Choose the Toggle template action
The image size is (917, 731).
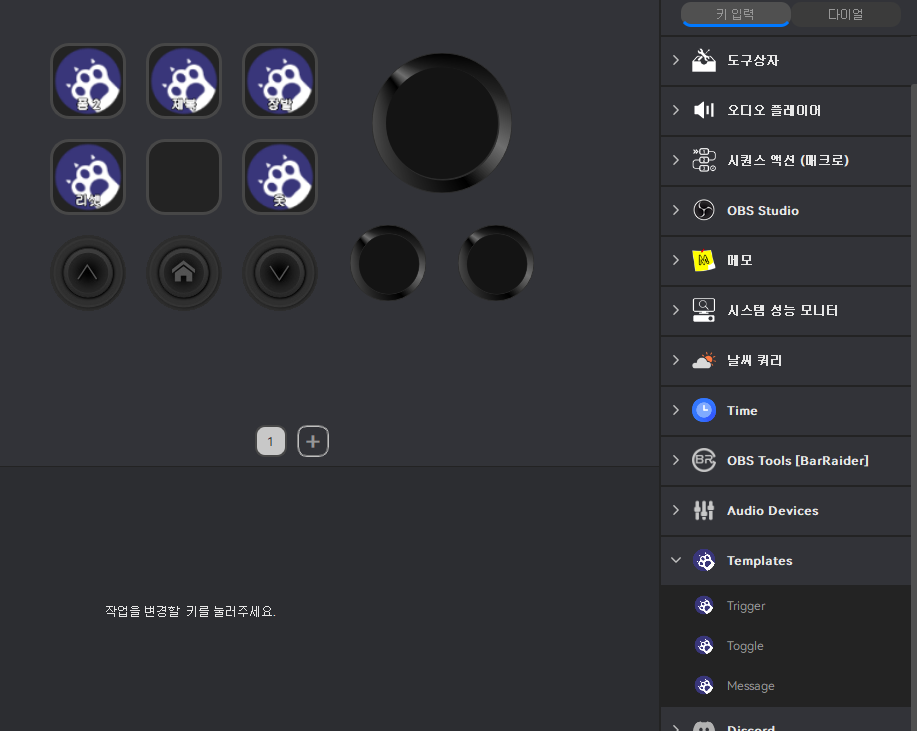tap(745, 646)
